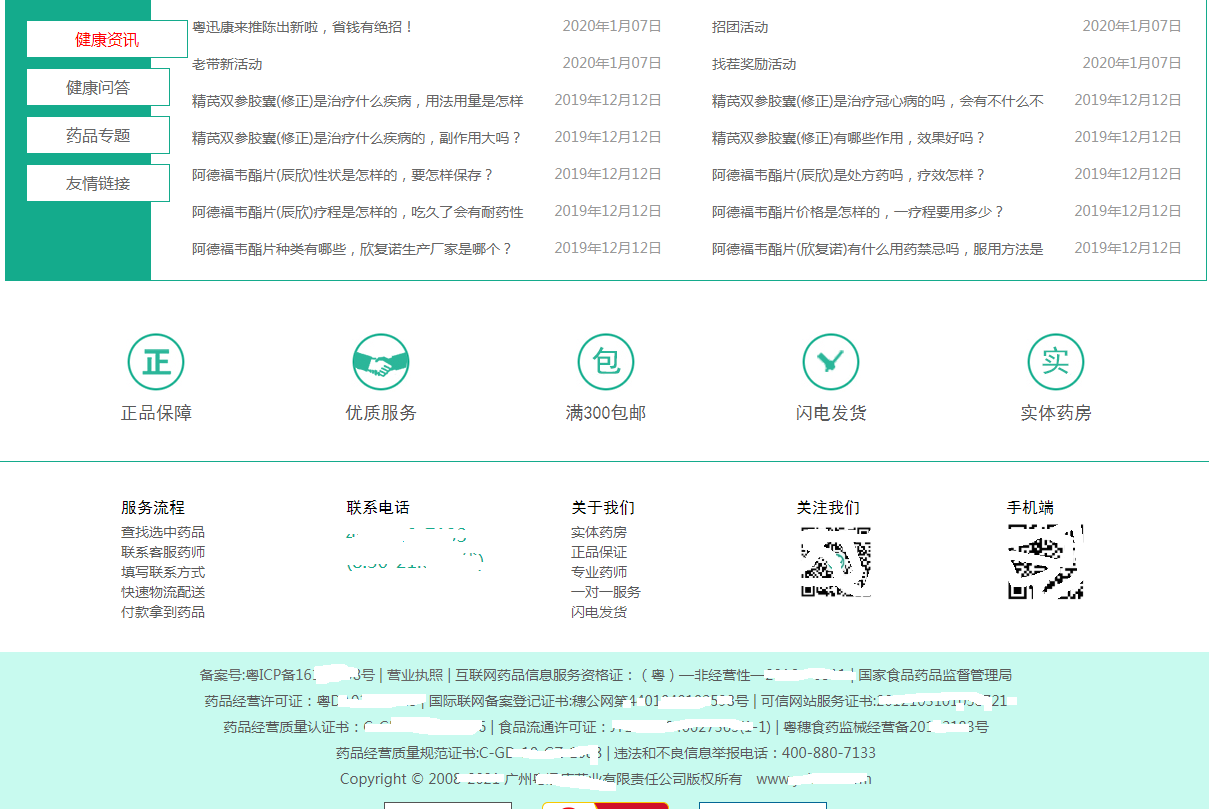Open 阿德福韦酯片价格是怎样的 article

click(857, 212)
